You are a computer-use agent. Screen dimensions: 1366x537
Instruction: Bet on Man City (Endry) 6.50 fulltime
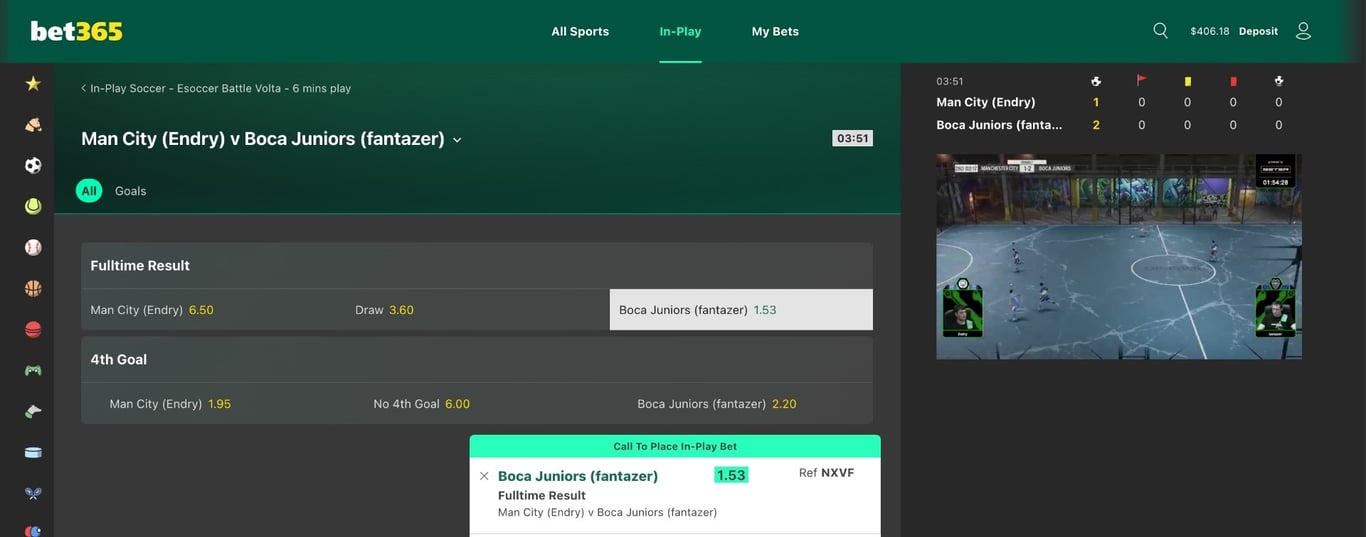(x=213, y=310)
